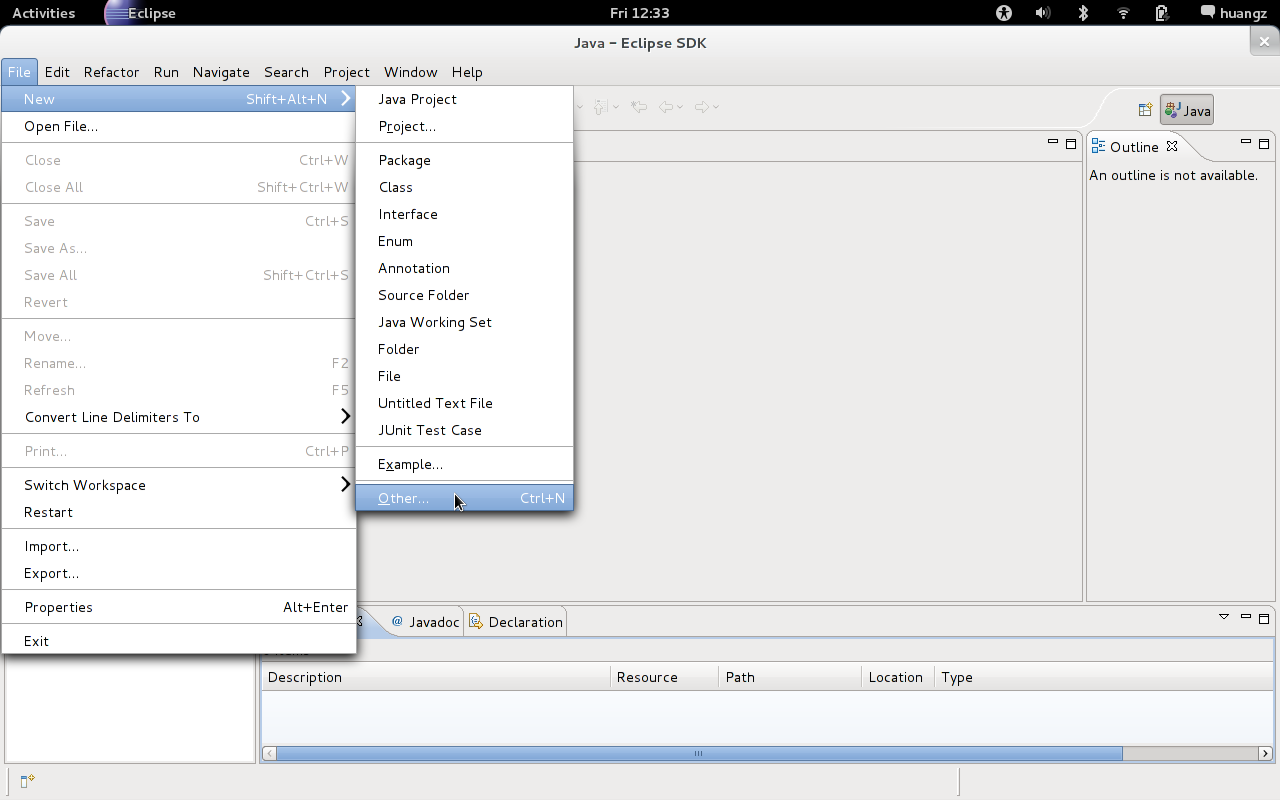1280x800 pixels.
Task: Close the Outline view with its X
Action: [1172, 146]
